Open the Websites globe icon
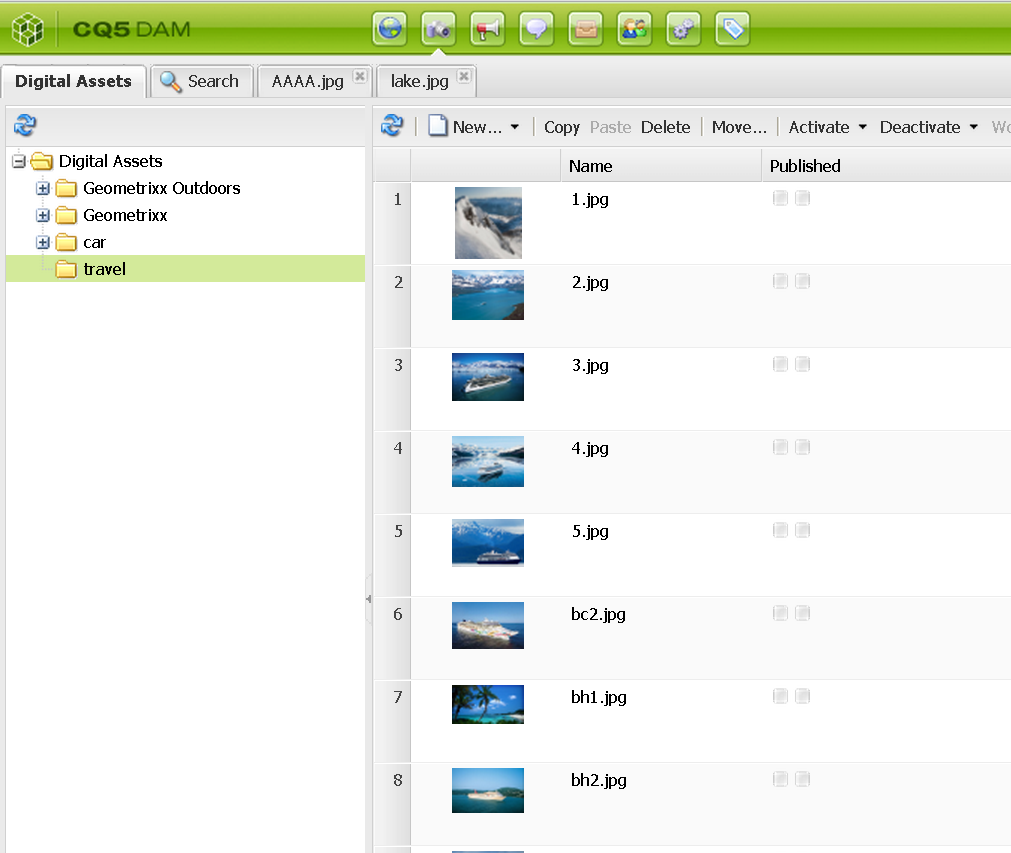 click(389, 29)
